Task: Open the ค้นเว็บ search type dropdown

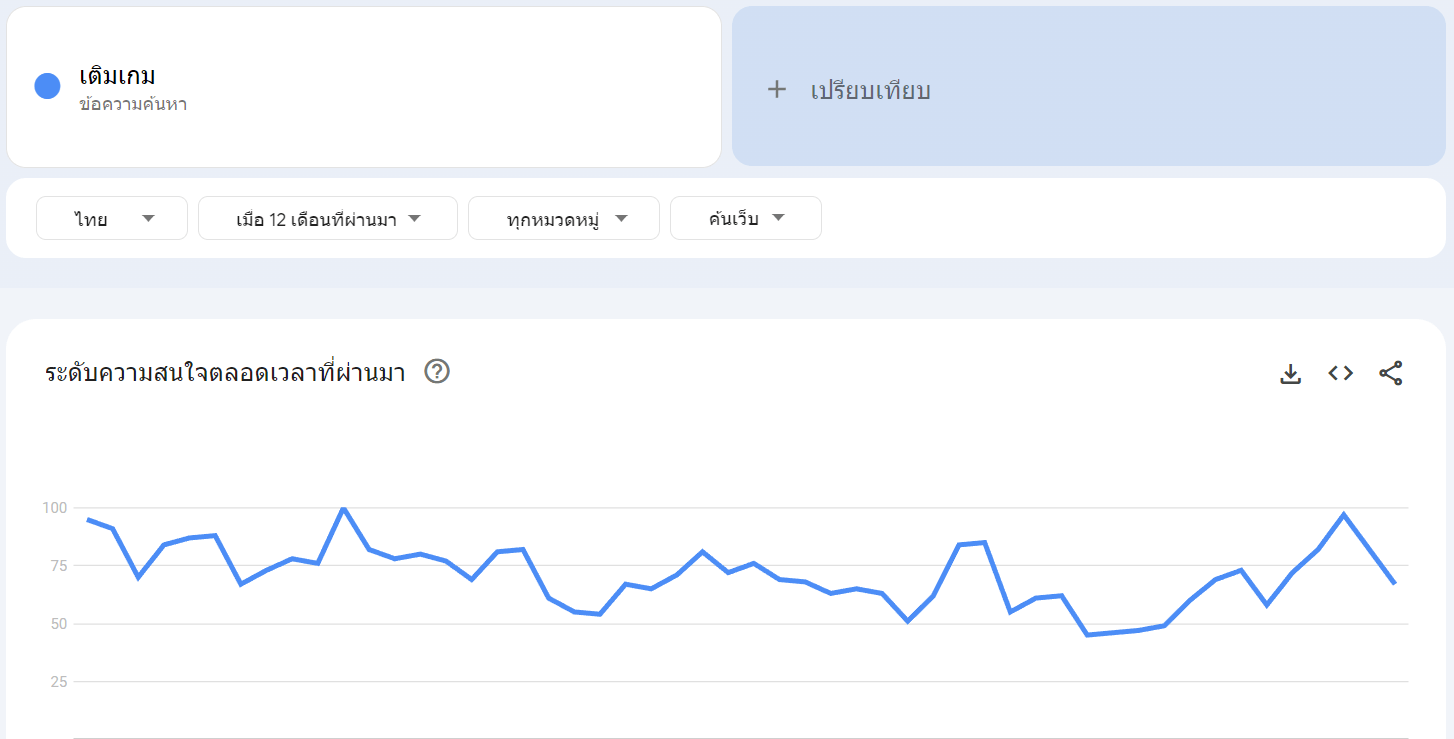Action: pyautogui.click(x=745, y=217)
